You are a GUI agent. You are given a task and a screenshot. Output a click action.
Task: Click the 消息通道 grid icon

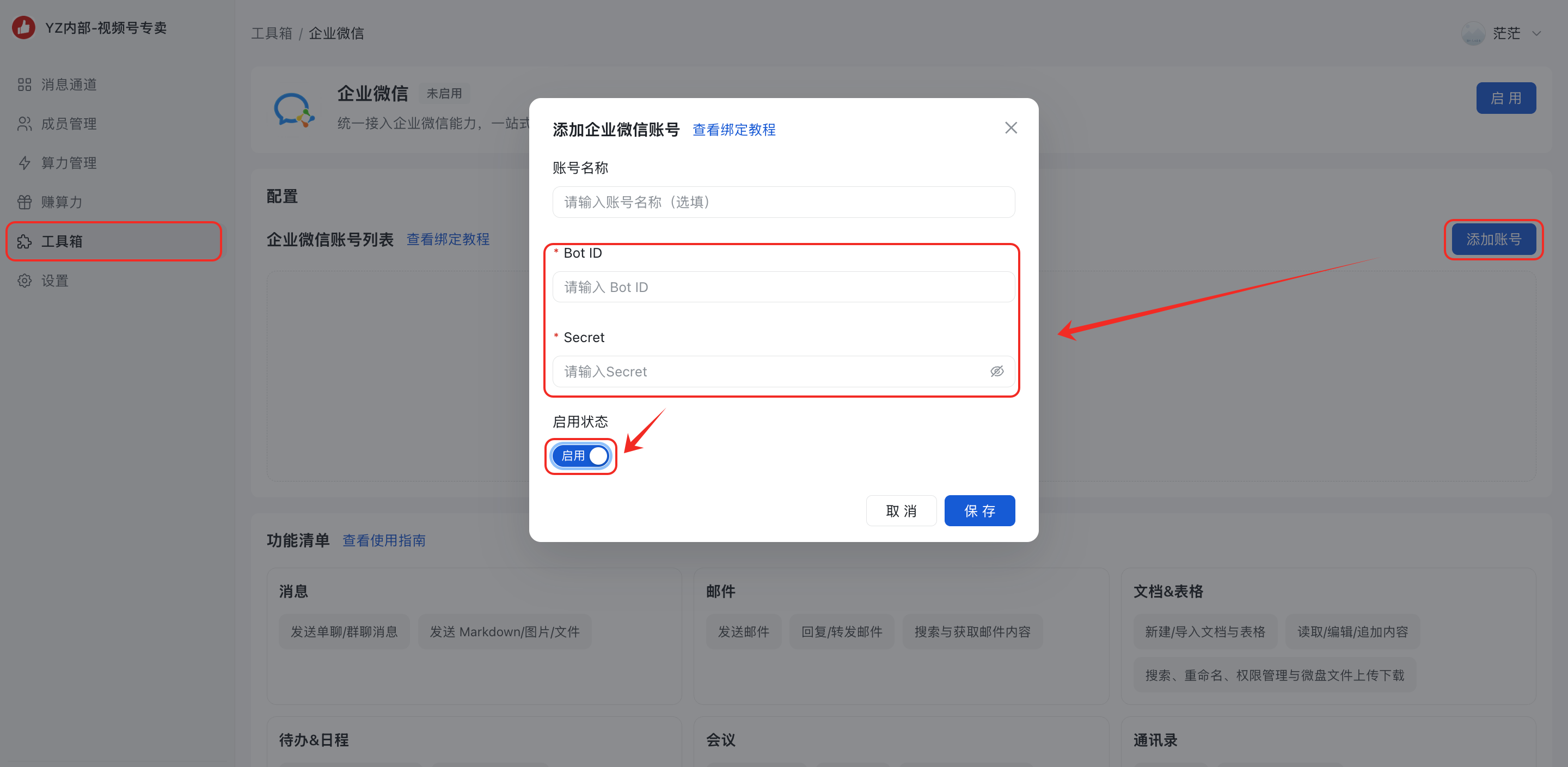24,84
